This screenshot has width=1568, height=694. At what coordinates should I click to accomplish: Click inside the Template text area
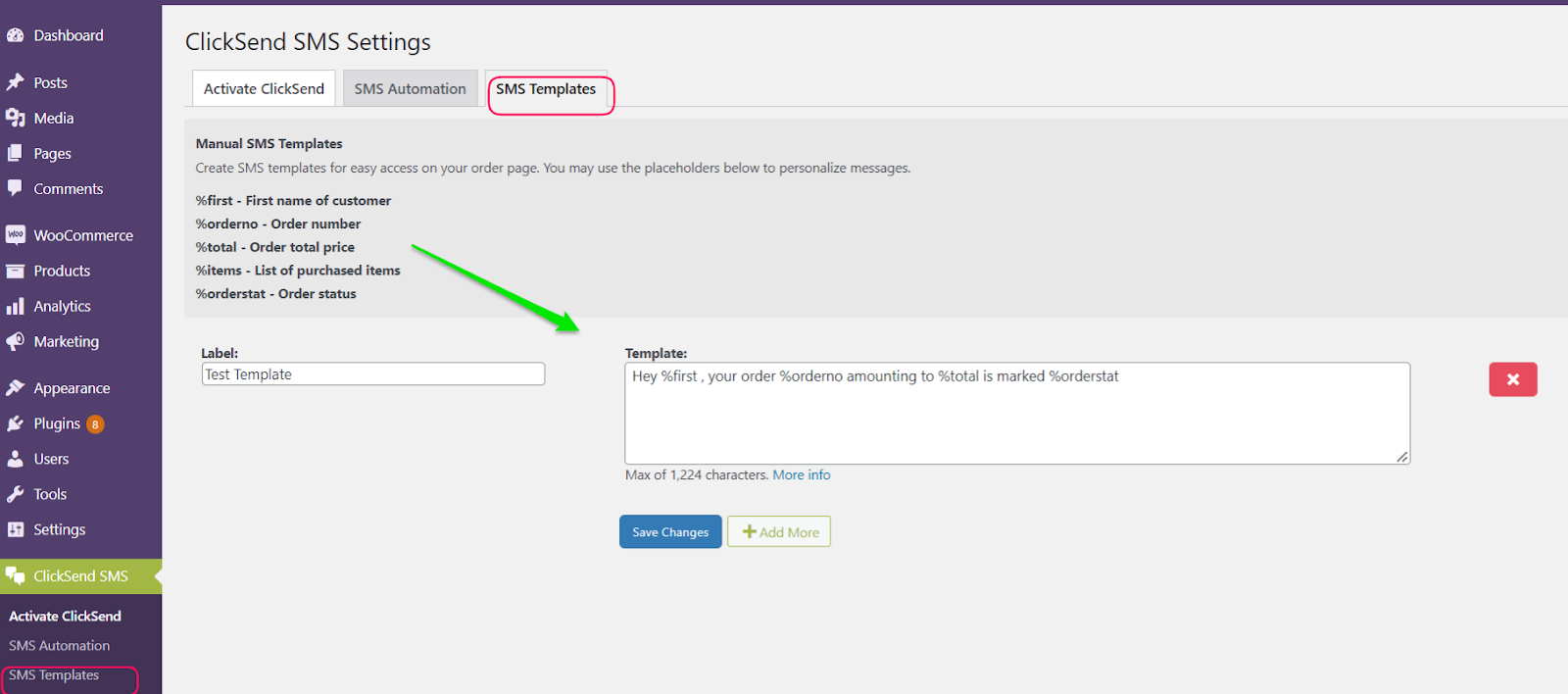click(x=1017, y=414)
